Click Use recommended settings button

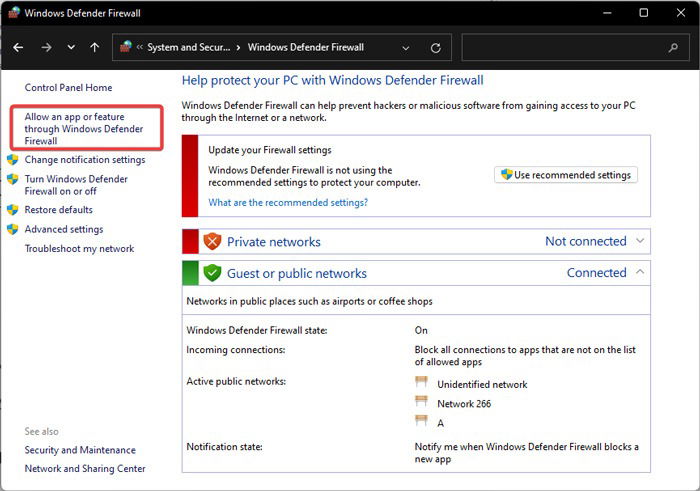point(566,175)
